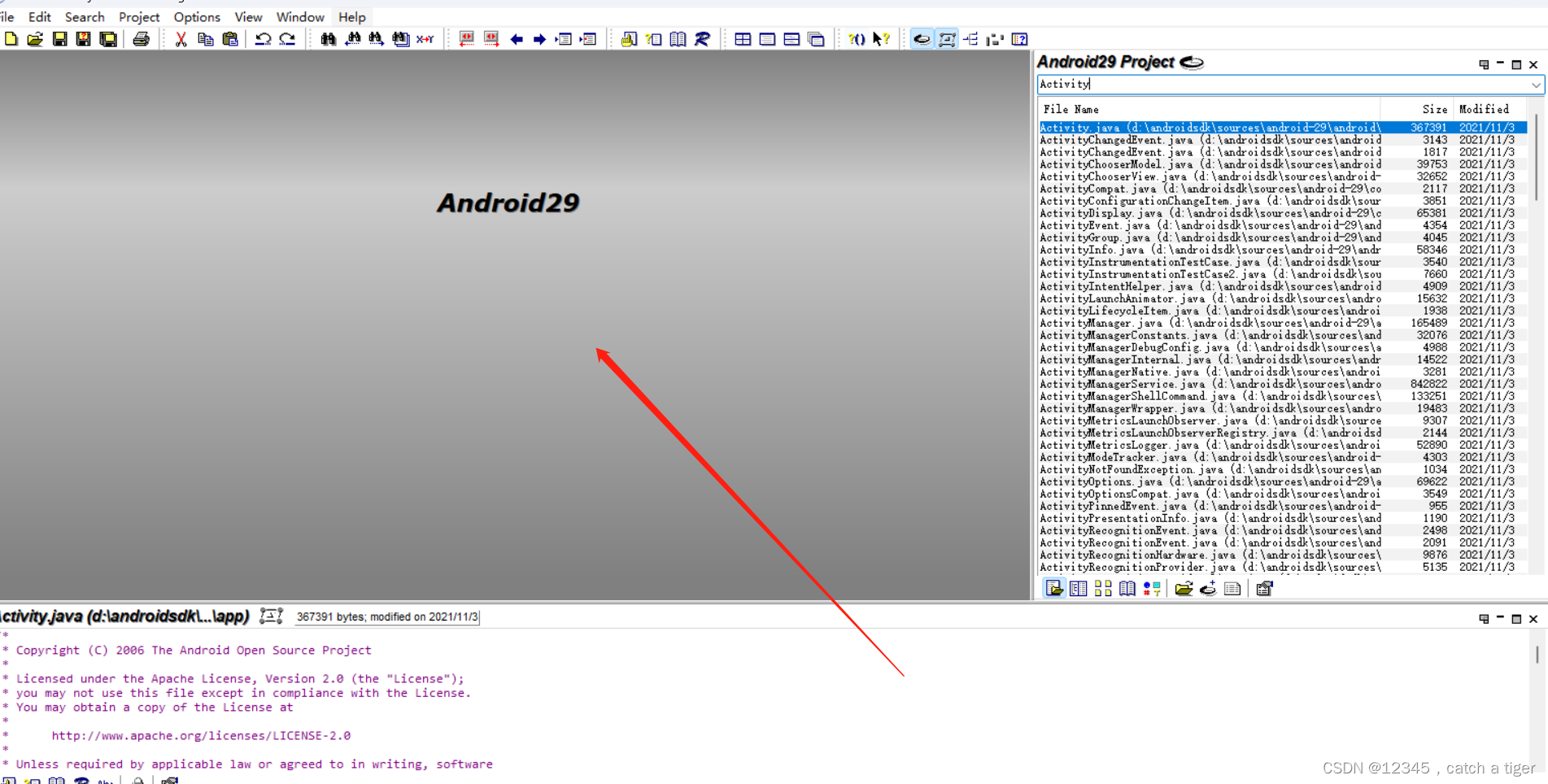Click the File Name column header
This screenshot has width=1548, height=784.
pyautogui.click(x=1209, y=109)
